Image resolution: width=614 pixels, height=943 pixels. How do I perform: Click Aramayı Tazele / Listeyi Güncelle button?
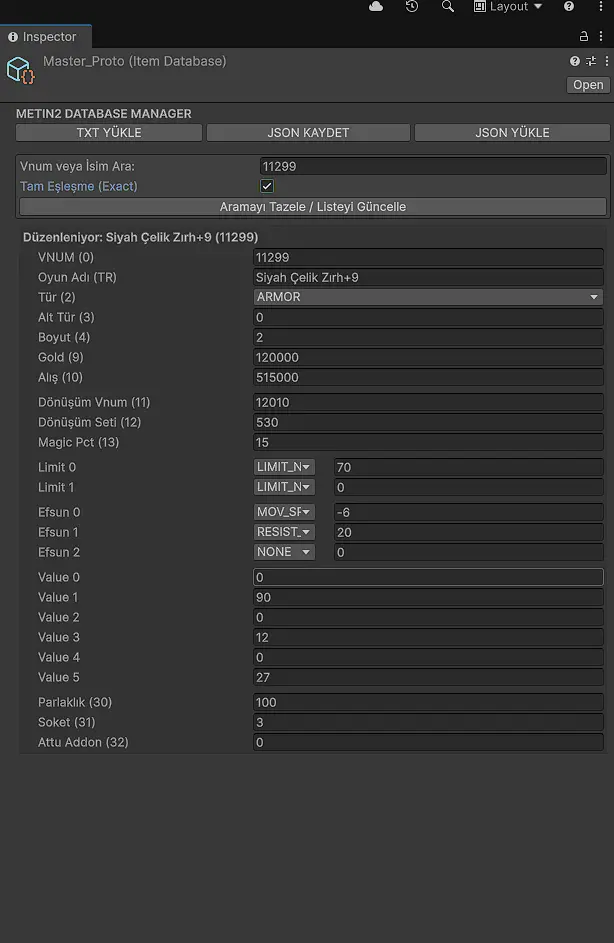(x=312, y=207)
